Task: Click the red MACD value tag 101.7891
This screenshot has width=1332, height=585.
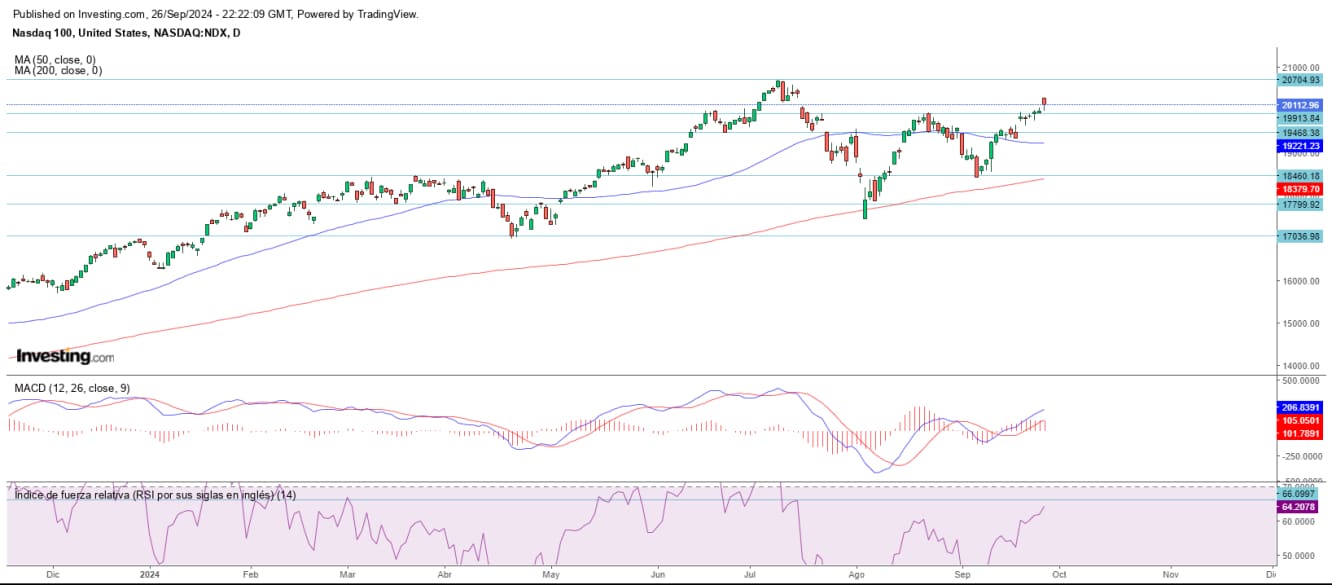Action: tap(1300, 434)
